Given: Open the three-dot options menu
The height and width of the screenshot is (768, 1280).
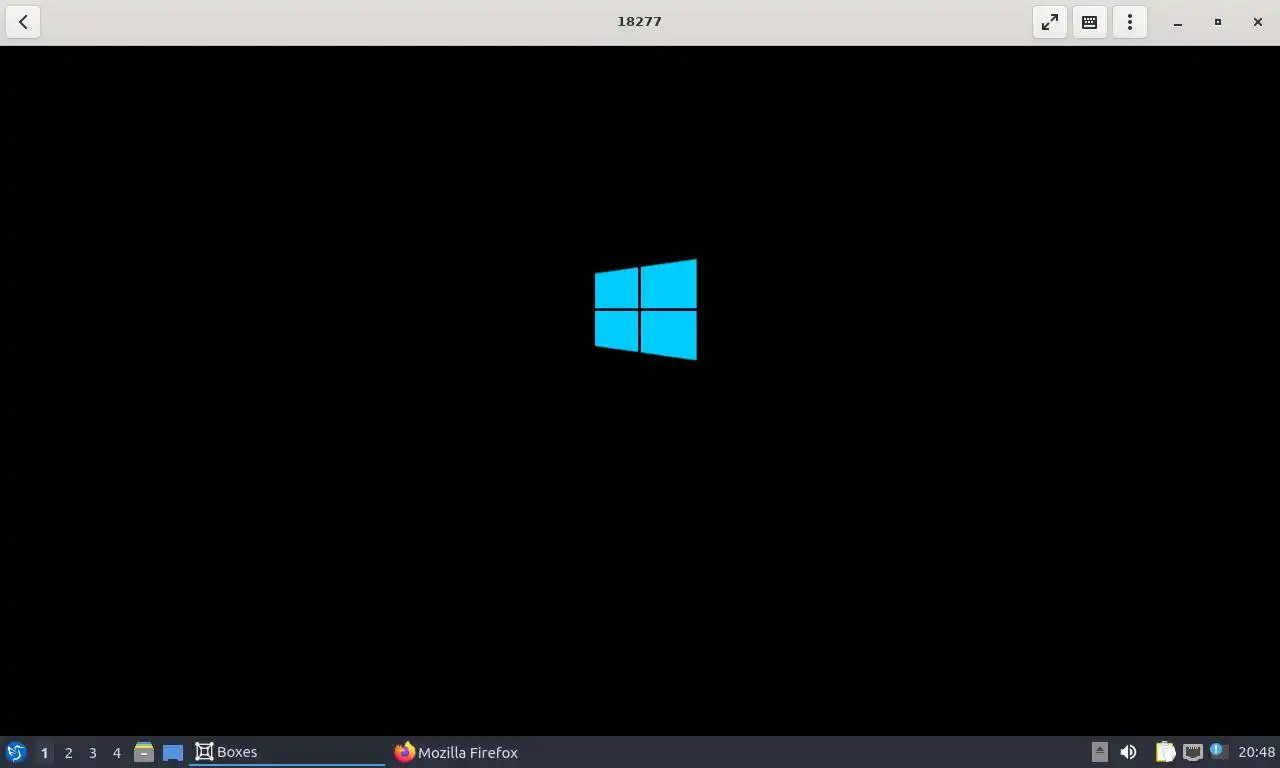Looking at the screenshot, I should 1130,22.
